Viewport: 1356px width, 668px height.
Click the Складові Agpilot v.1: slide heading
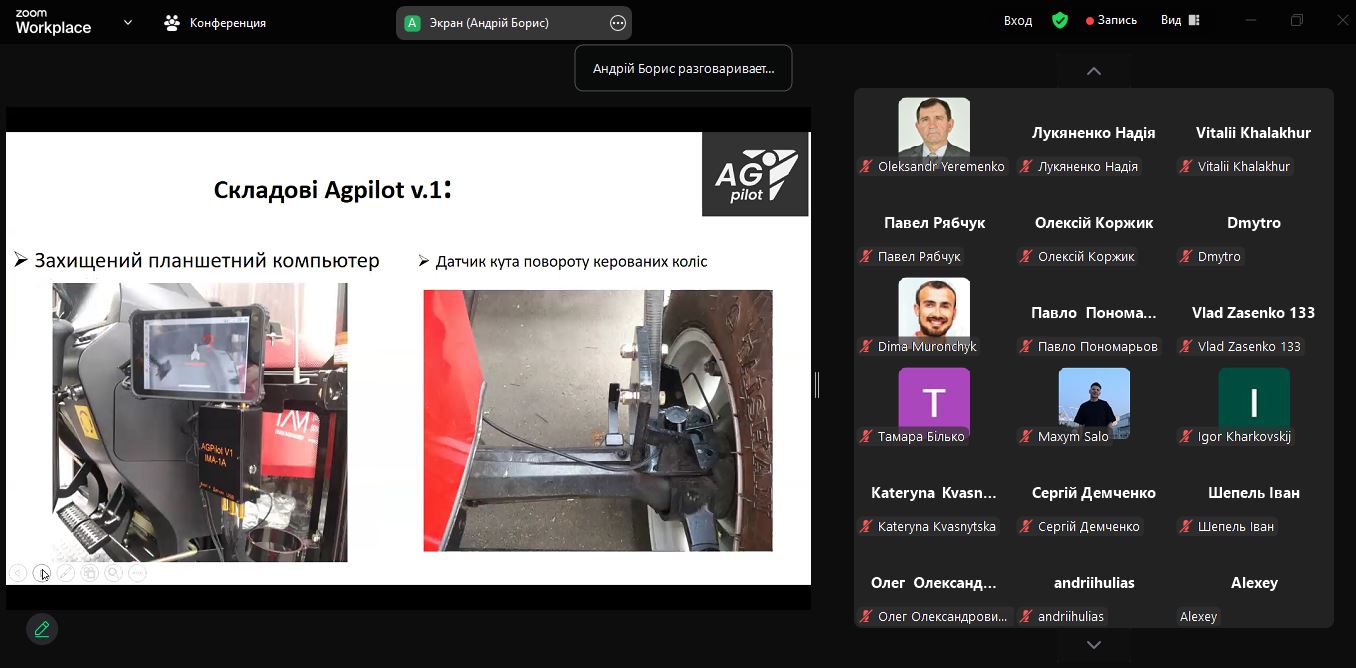[333, 189]
